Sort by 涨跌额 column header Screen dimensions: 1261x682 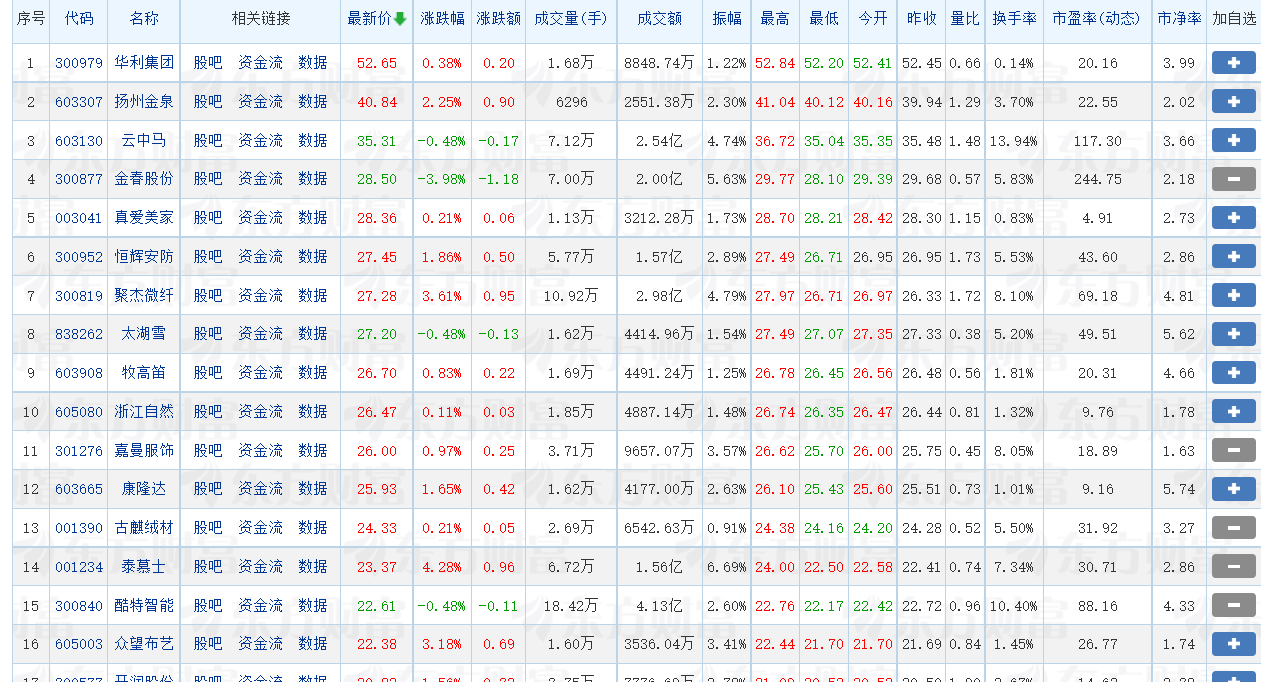pyautogui.click(x=497, y=19)
